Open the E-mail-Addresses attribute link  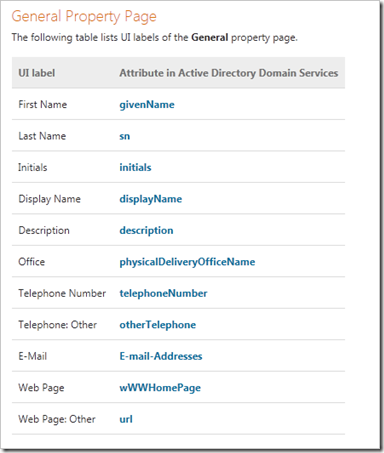pyautogui.click(x=161, y=356)
